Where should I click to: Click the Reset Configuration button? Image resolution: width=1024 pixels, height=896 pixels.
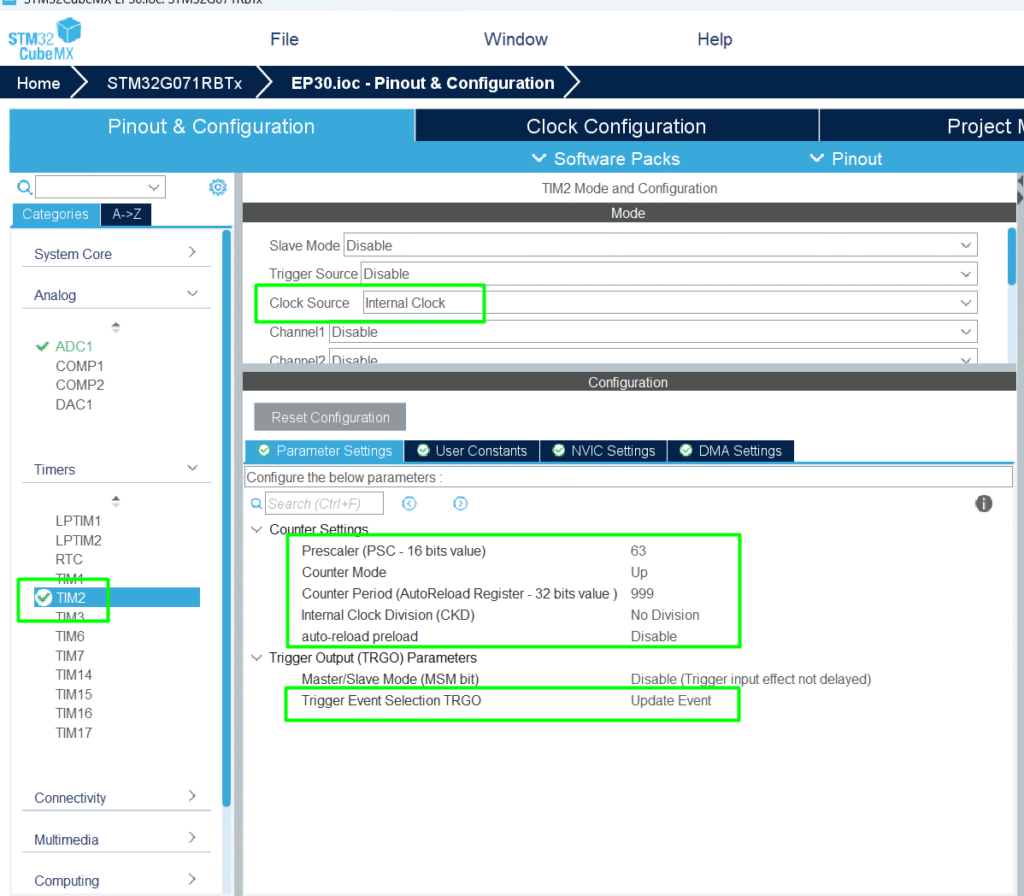330,417
